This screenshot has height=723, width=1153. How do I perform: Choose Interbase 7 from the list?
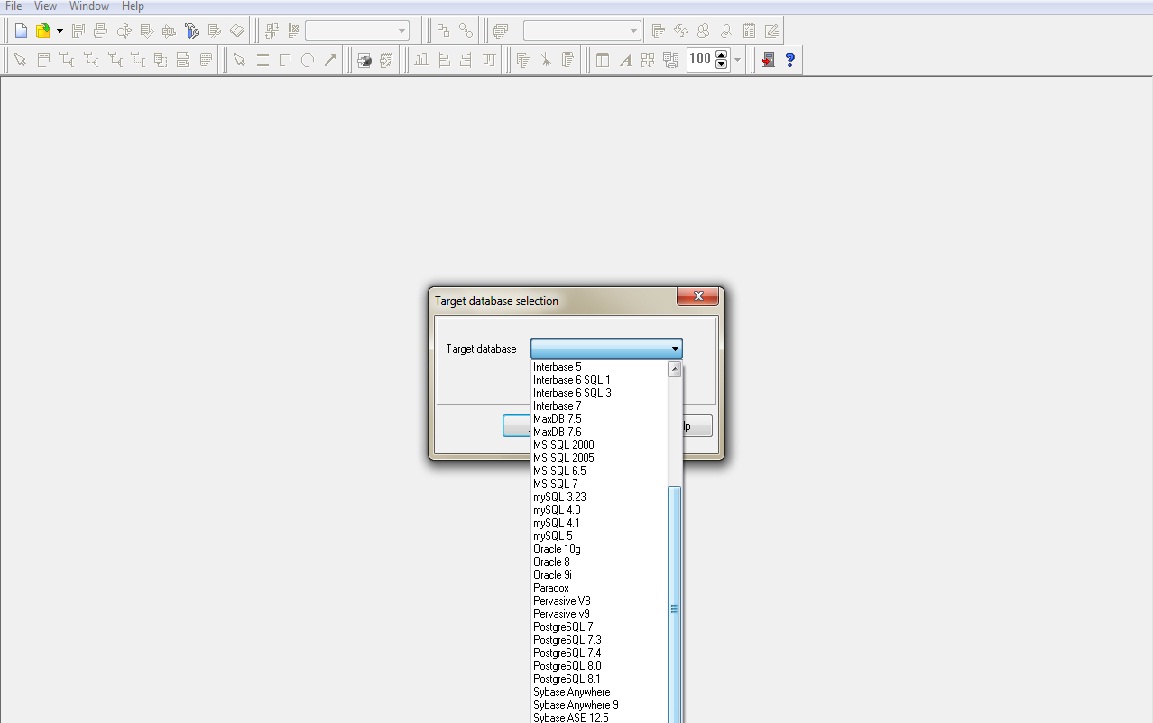coord(599,406)
